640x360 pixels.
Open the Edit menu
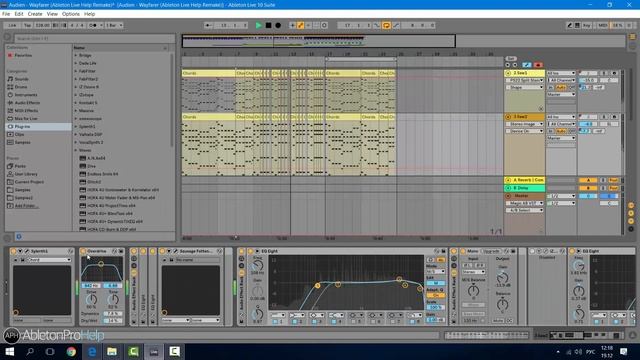(x=19, y=14)
